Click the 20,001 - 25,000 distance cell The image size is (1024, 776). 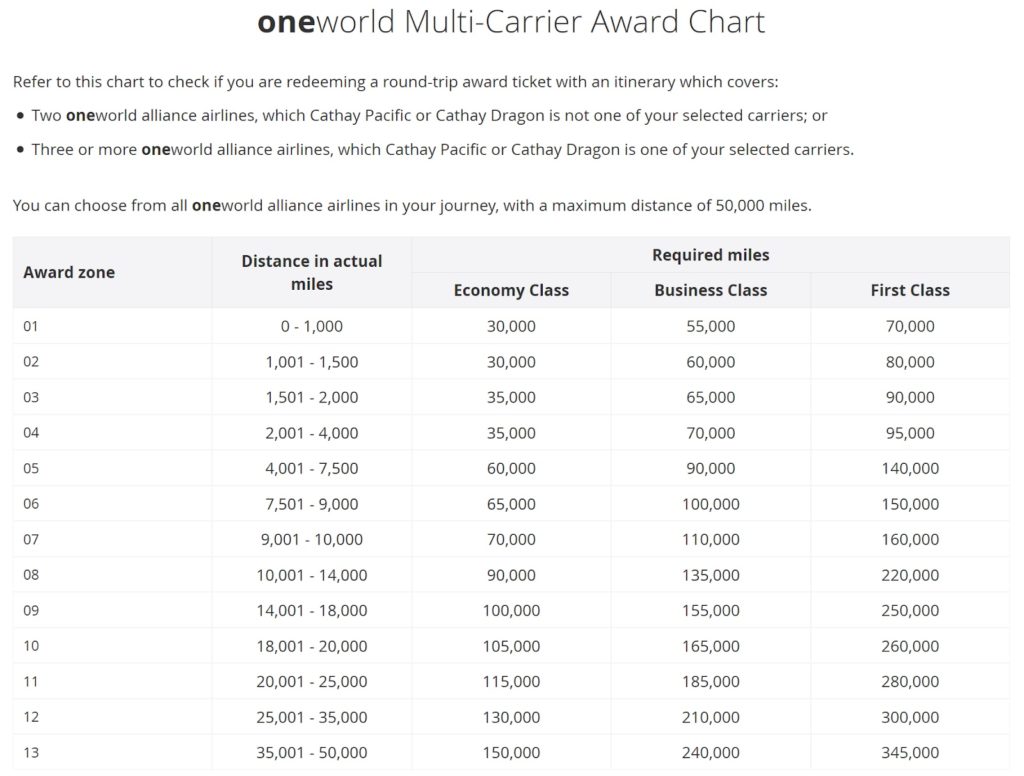(x=312, y=681)
